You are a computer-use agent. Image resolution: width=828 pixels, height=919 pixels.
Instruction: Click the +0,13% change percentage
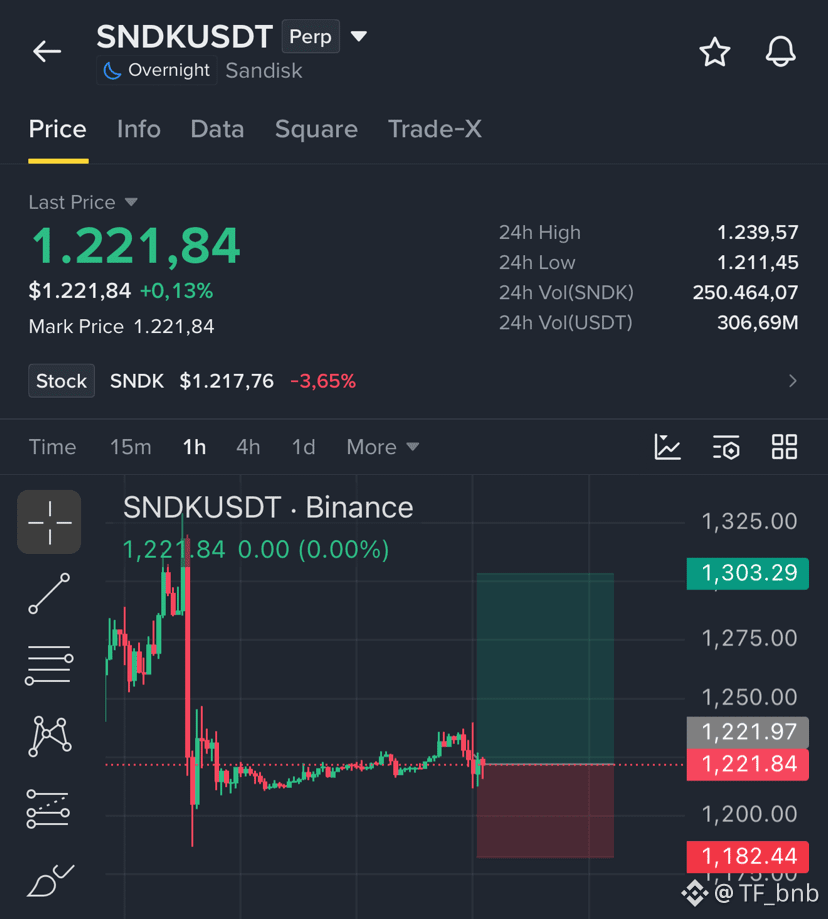[176, 291]
